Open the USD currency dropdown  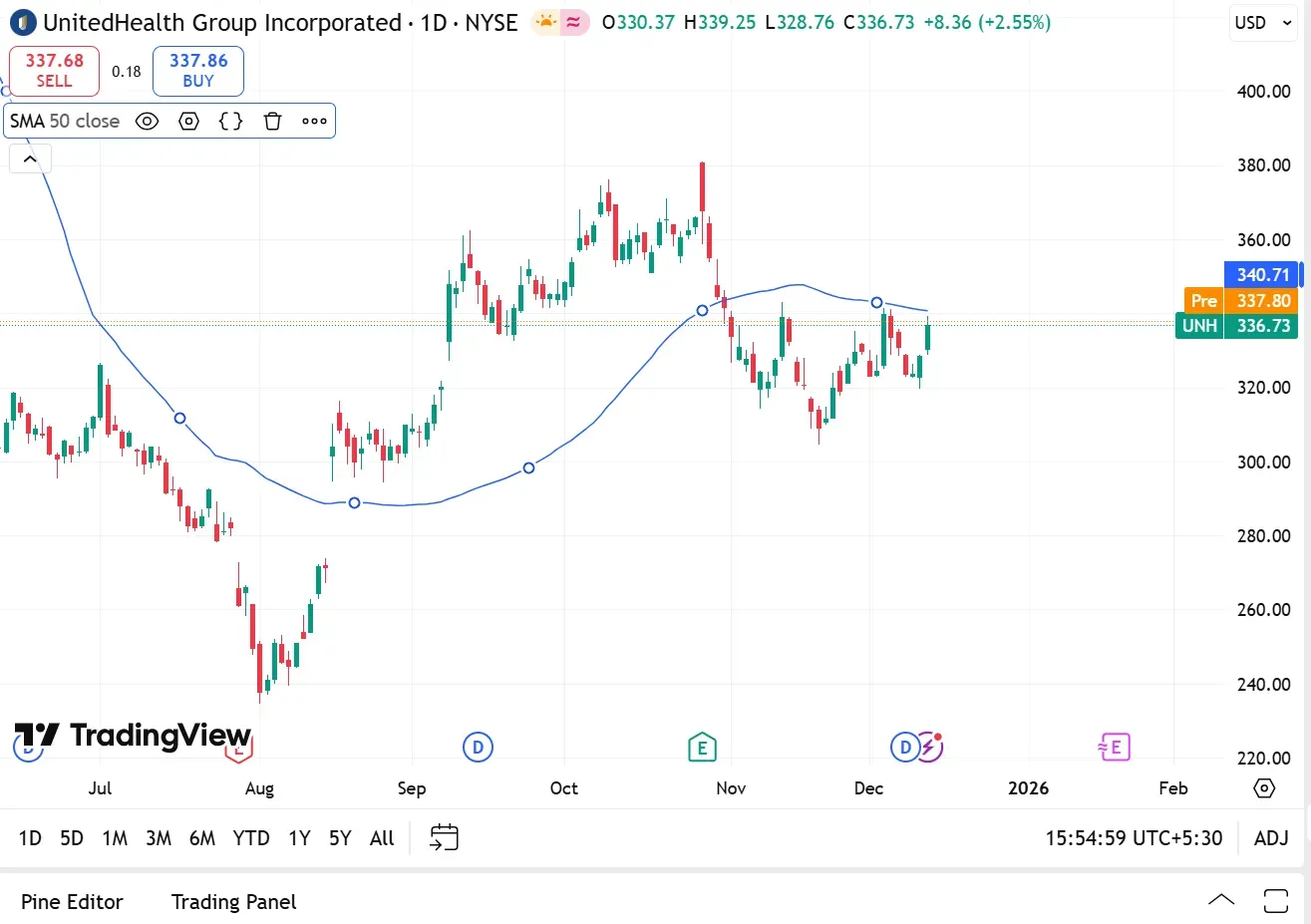pos(1262,23)
